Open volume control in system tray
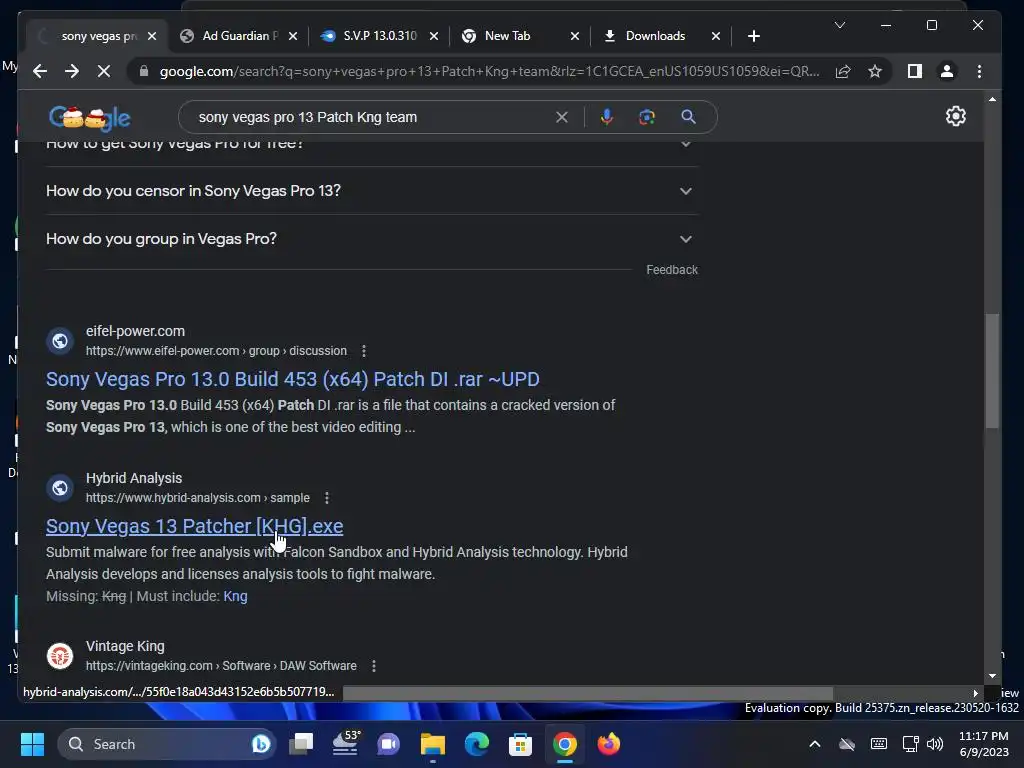Screen dimensions: 1024x768 pos(935,744)
